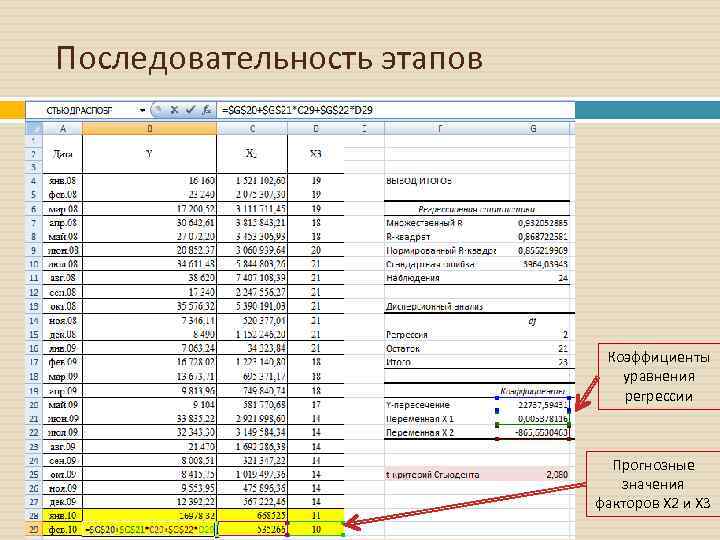Screen dimensions: 720x540
Task: Open Insert Function with the fx icon
Action: (207, 110)
